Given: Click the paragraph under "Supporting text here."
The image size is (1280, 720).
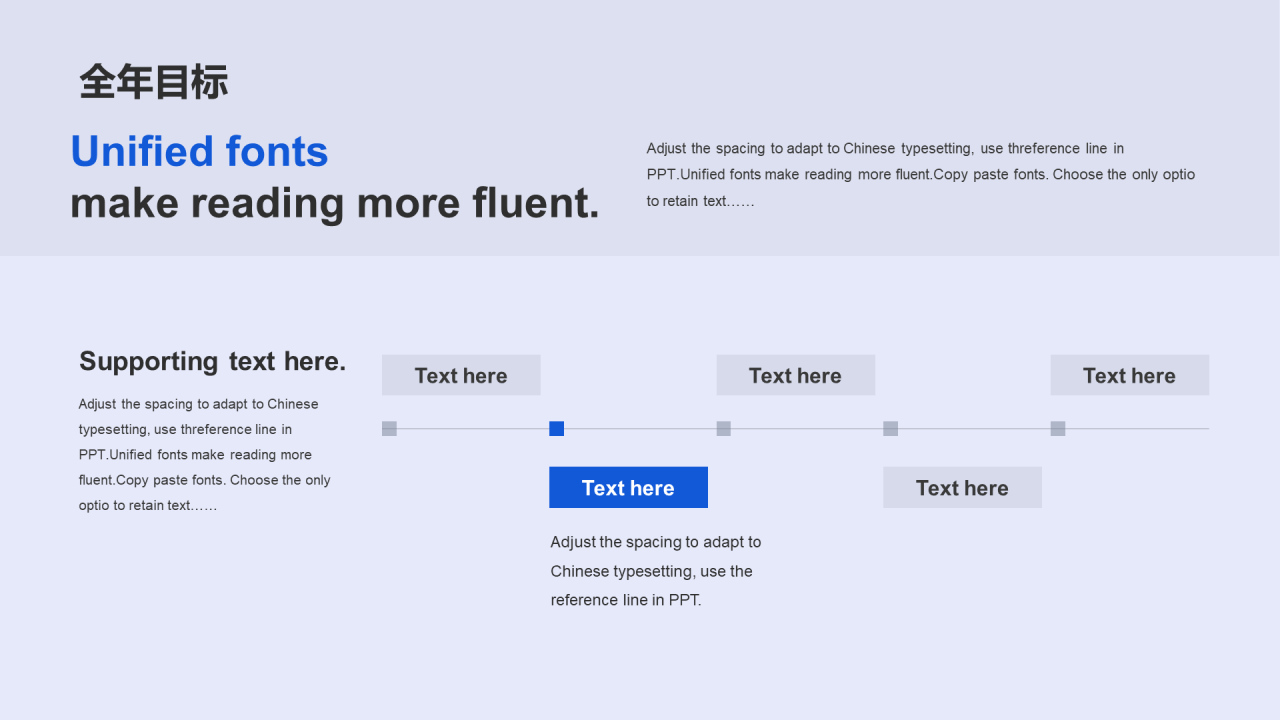Looking at the screenshot, I should (205, 455).
